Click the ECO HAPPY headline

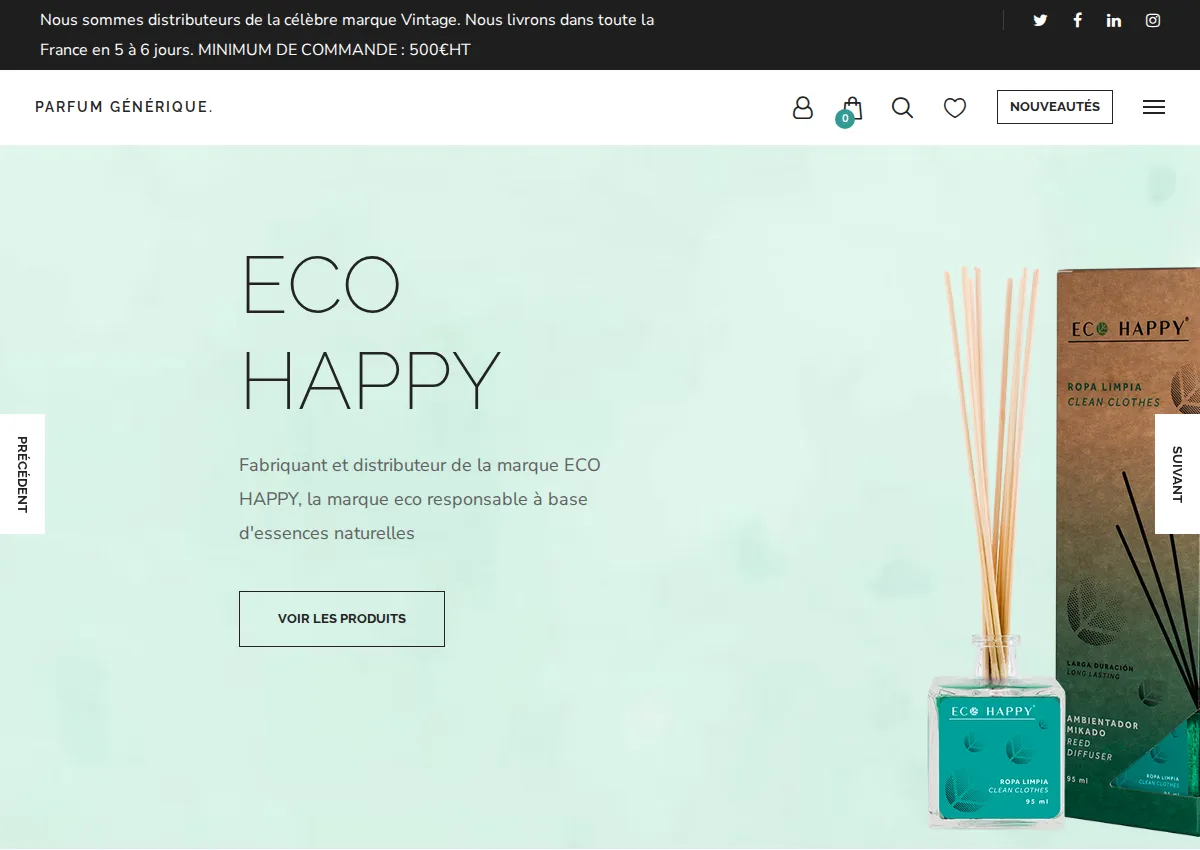click(x=370, y=332)
